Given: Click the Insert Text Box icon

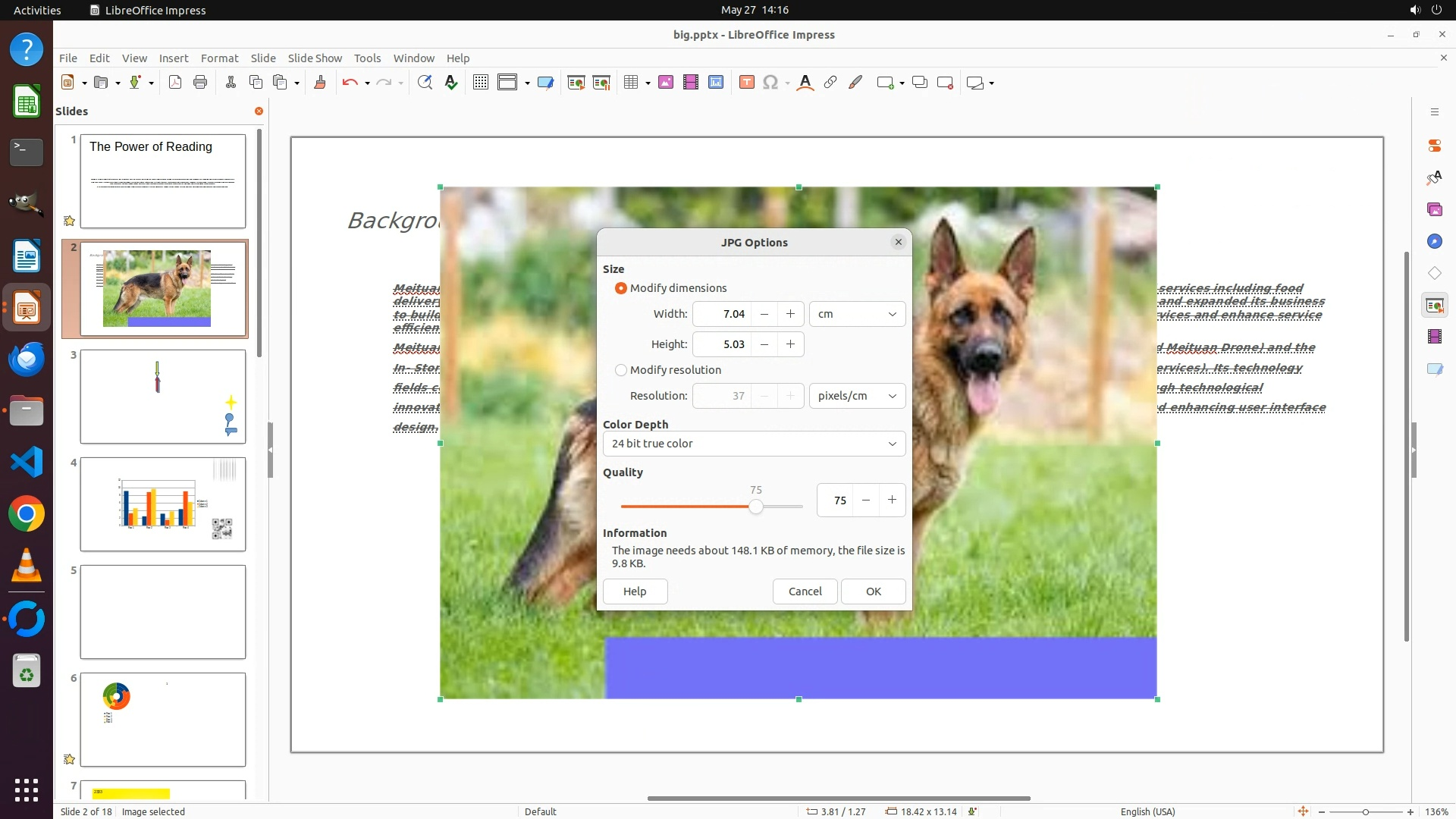Looking at the screenshot, I should [746, 83].
